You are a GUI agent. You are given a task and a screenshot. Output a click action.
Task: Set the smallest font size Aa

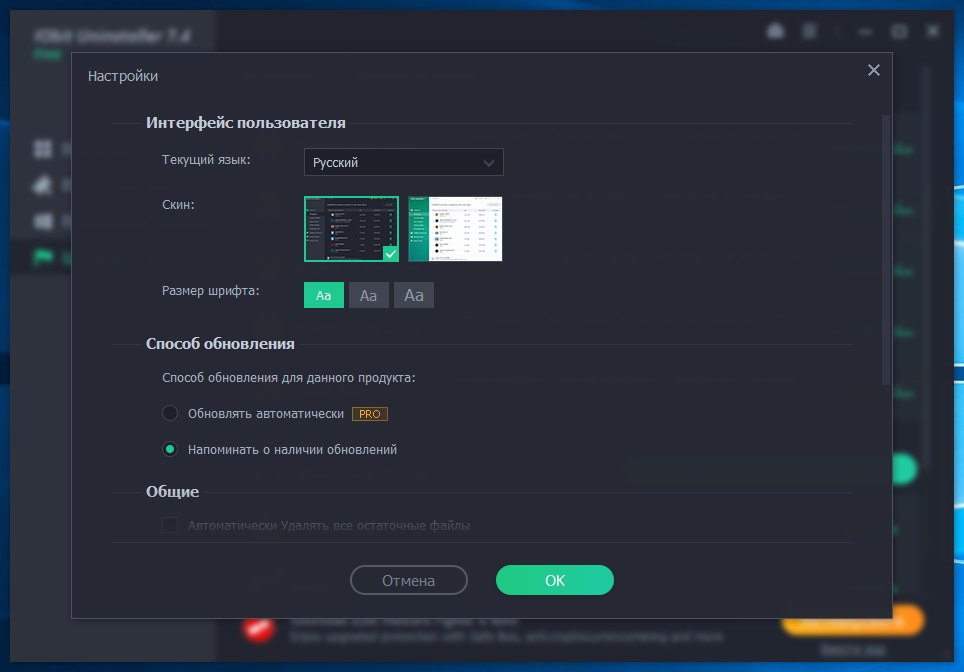pos(324,295)
